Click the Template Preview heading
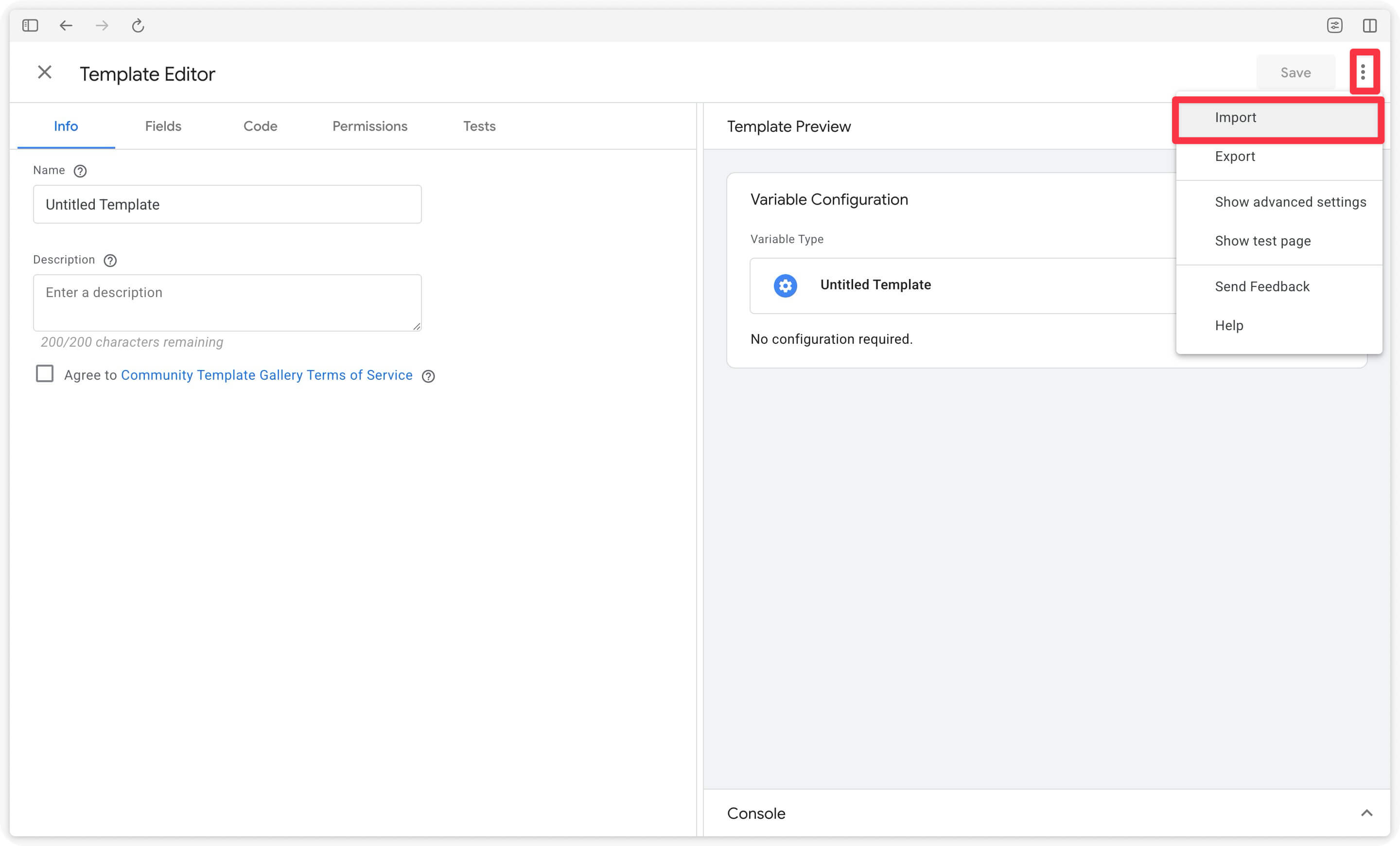 click(x=788, y=126)
